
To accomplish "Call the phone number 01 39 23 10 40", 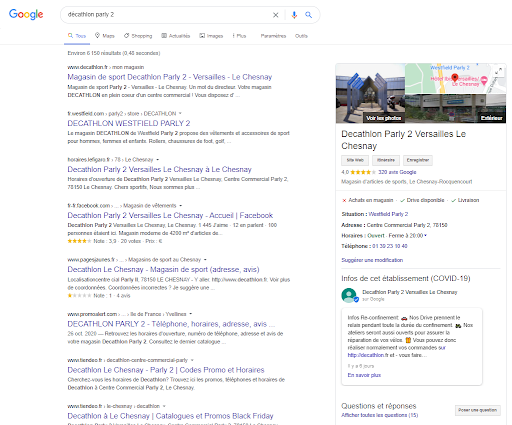I will (x=390, y=246).
